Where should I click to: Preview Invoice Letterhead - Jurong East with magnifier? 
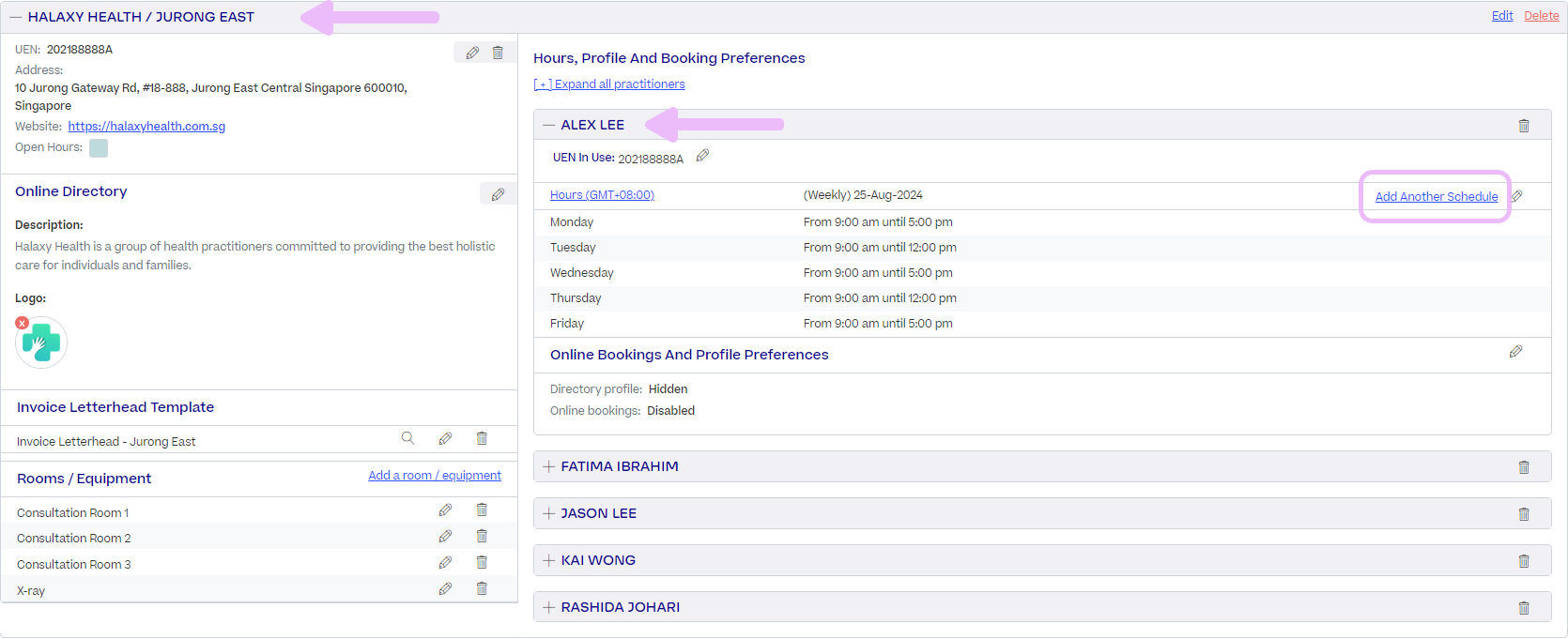pos(407,438)
